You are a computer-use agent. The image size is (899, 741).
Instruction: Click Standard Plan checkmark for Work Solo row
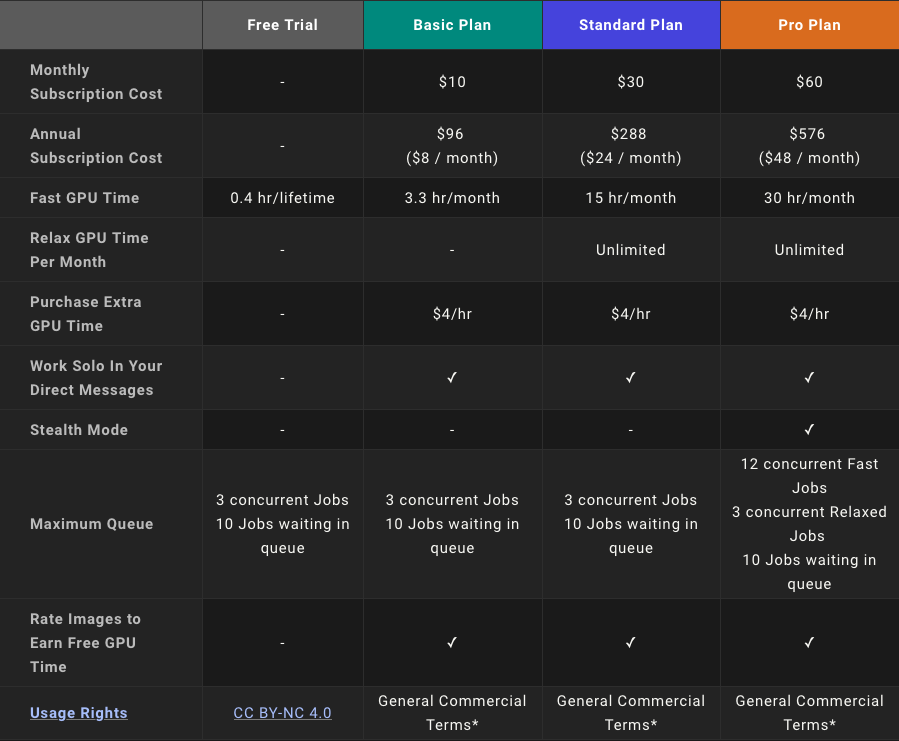click(631, 377)
